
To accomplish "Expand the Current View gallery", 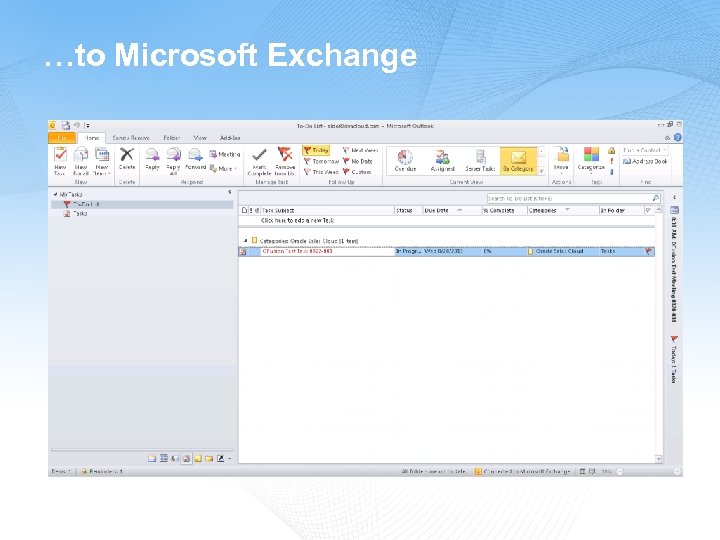I will pos(541,171).
